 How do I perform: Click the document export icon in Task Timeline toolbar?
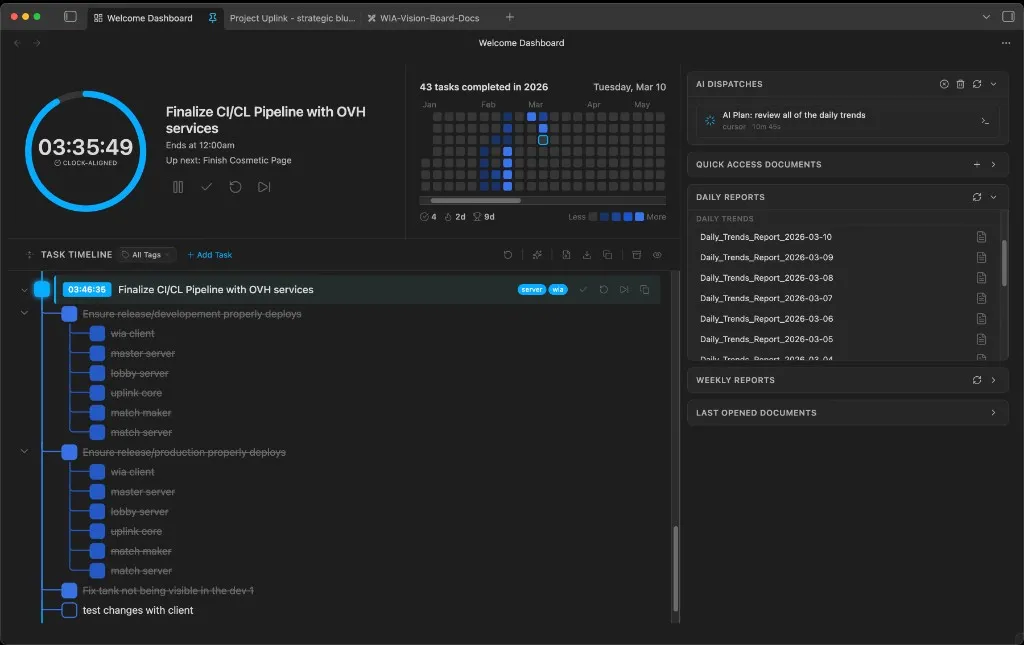tap(566, 255)
